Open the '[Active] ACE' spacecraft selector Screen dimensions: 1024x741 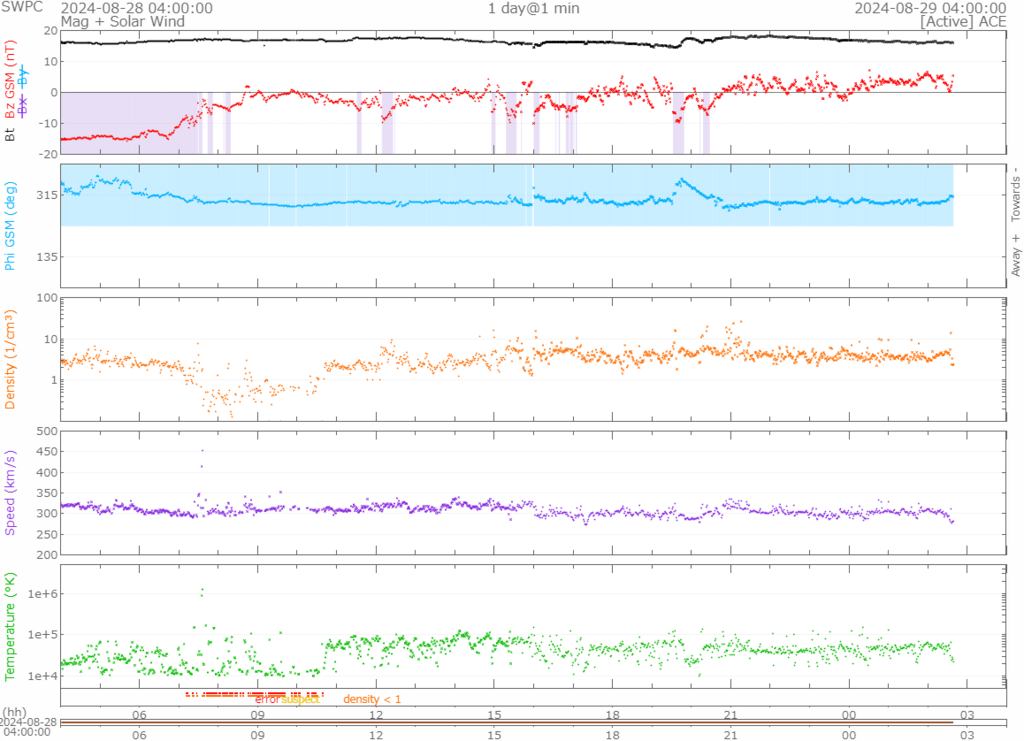(x=963, y=21)
